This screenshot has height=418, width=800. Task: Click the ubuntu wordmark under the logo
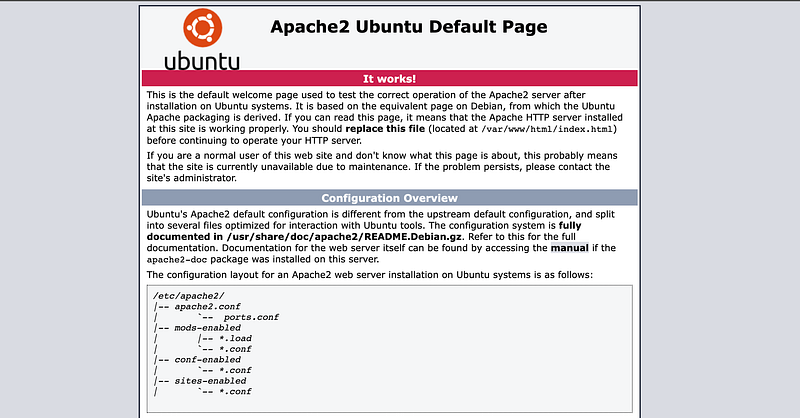202,61
